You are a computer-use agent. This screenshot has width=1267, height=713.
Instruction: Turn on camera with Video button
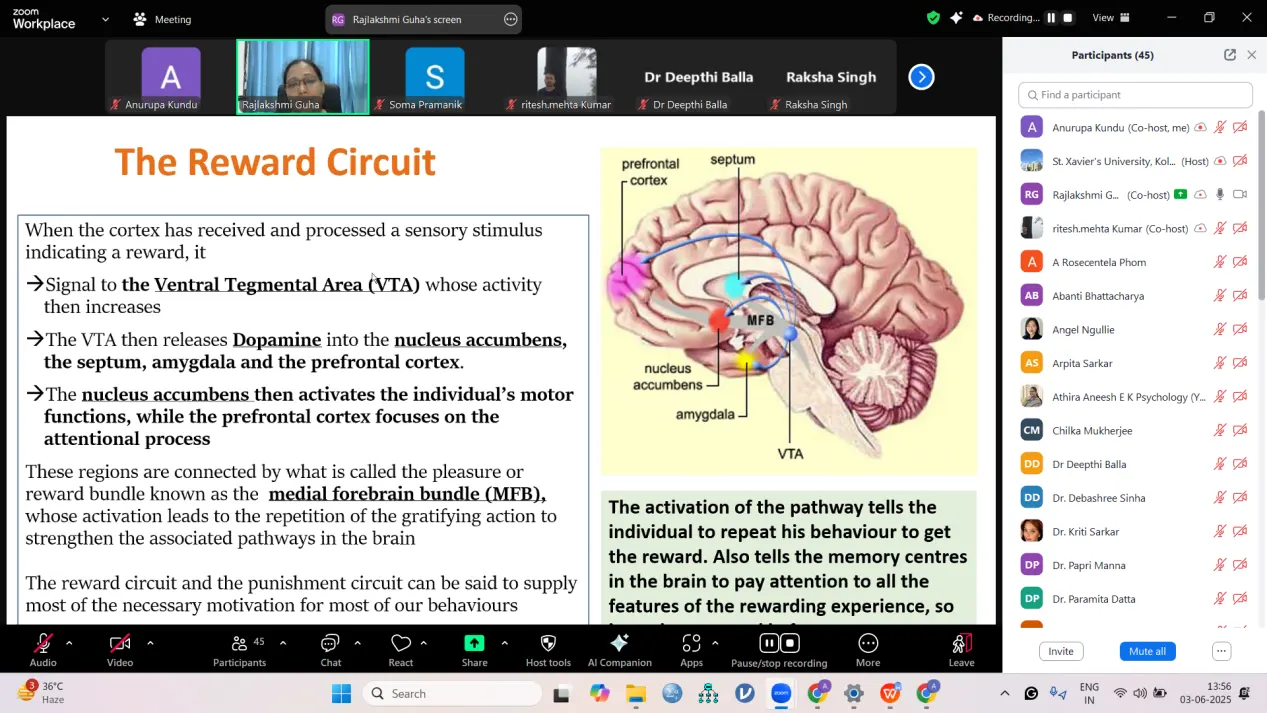120,644
